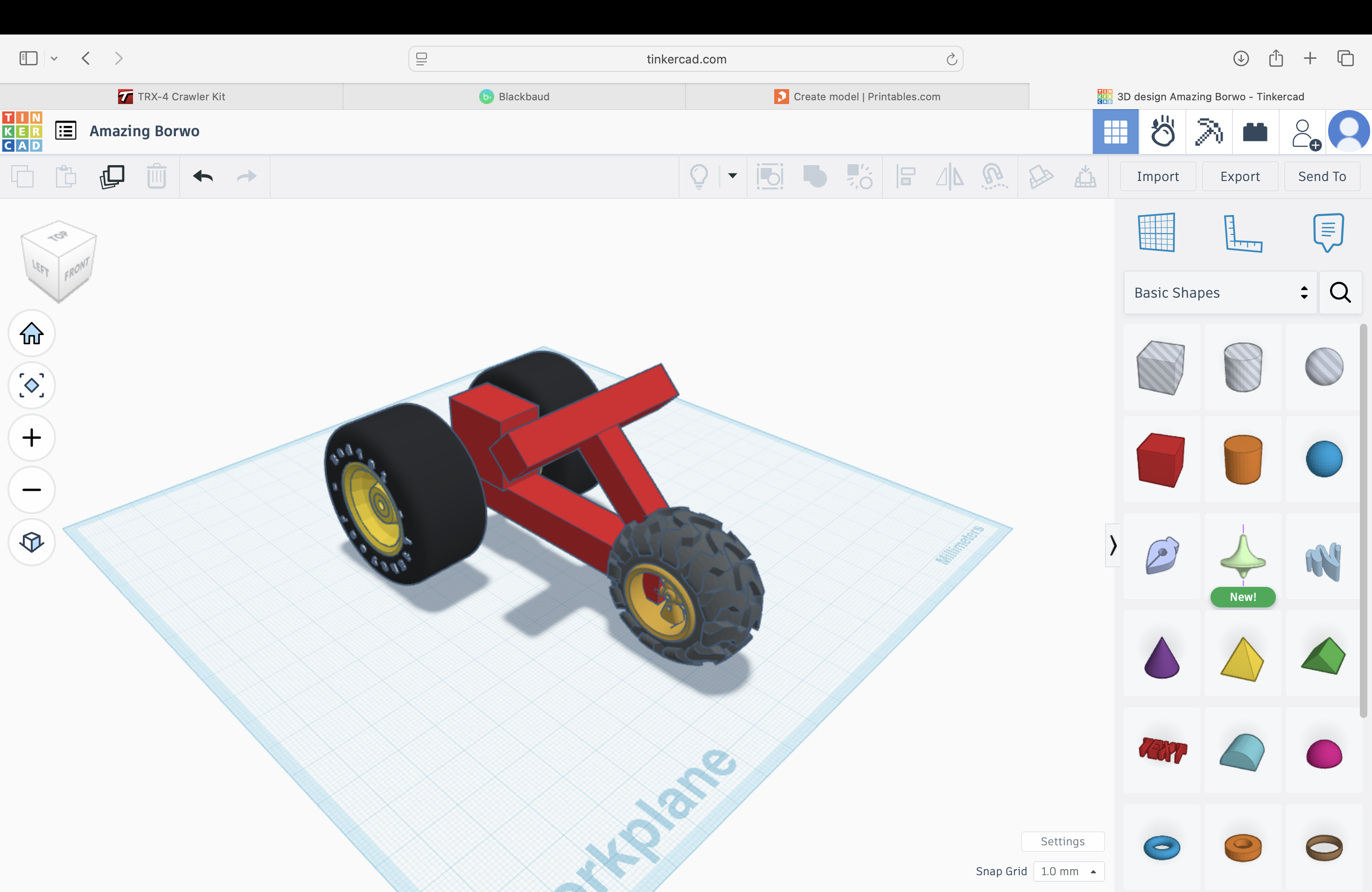Select the new Revolve spinning top shape

point(1243,557)
